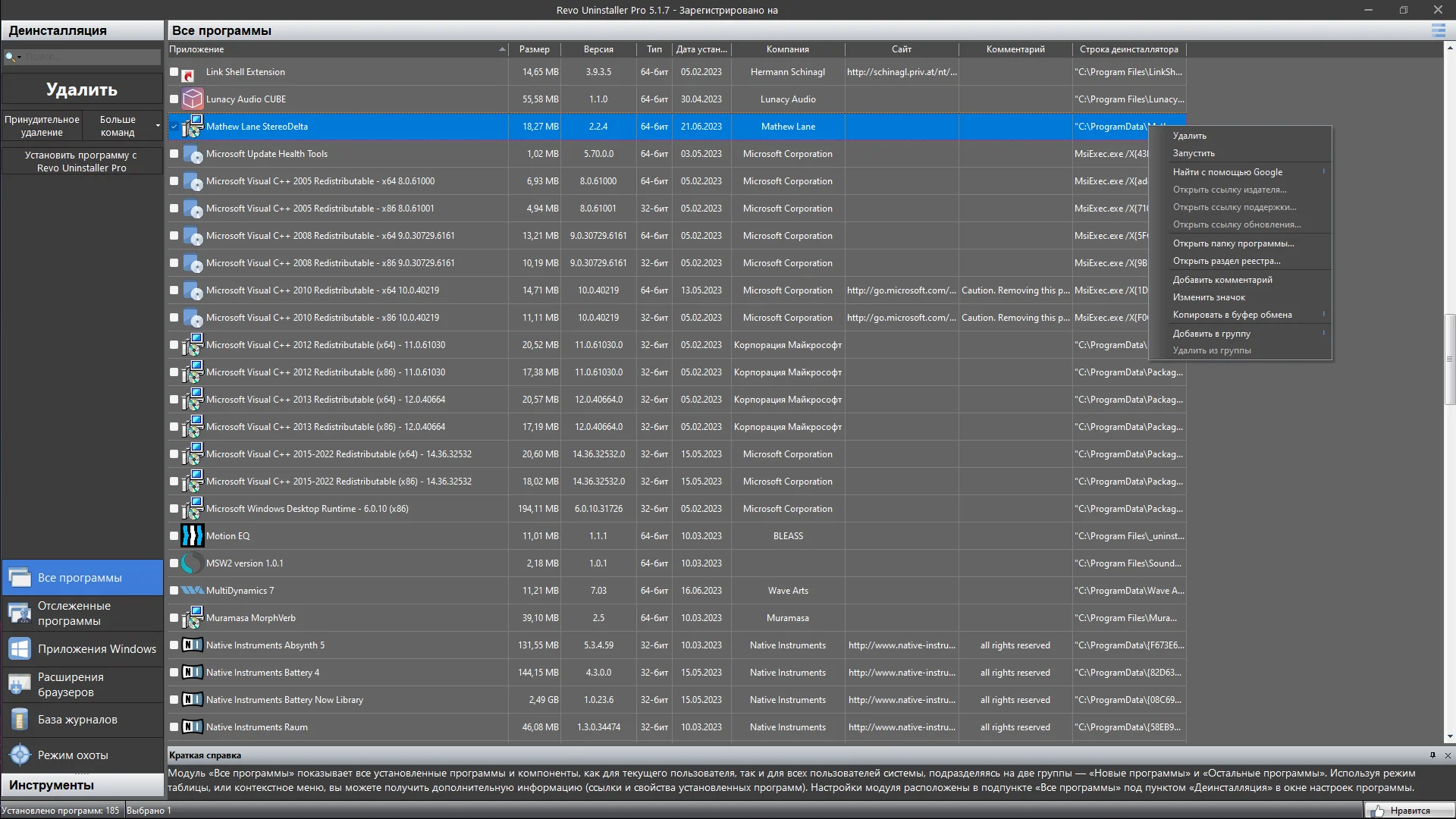Click the Lunacy Audio CUBE program icon
The height and width of the screenshot is (819, 1456).
pyautogui.click(x=193, y=99)
